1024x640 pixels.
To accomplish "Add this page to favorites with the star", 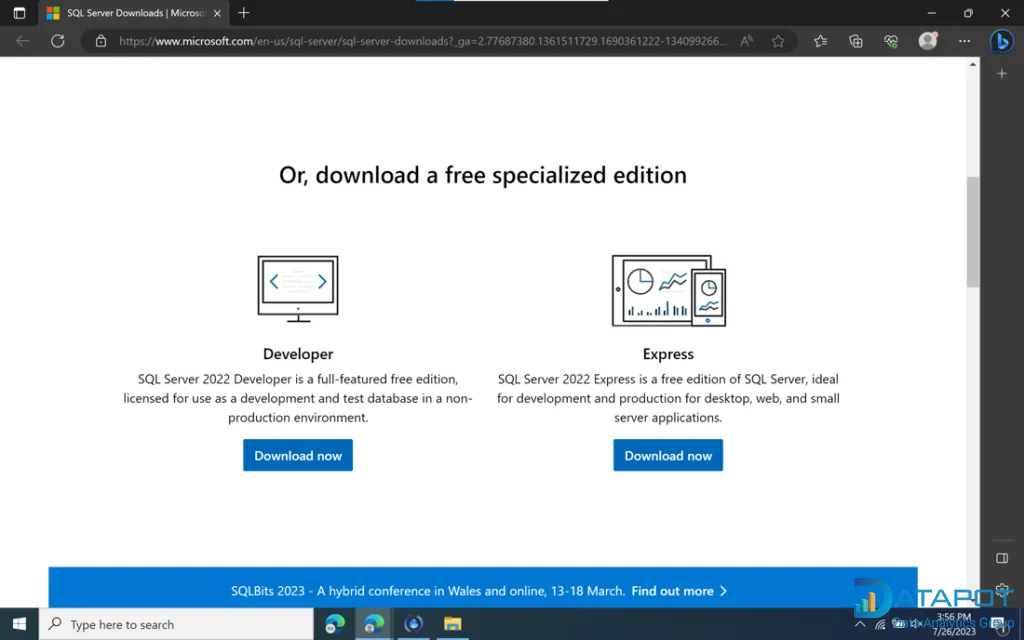I will pyautogui.click(x=778, y=41).
